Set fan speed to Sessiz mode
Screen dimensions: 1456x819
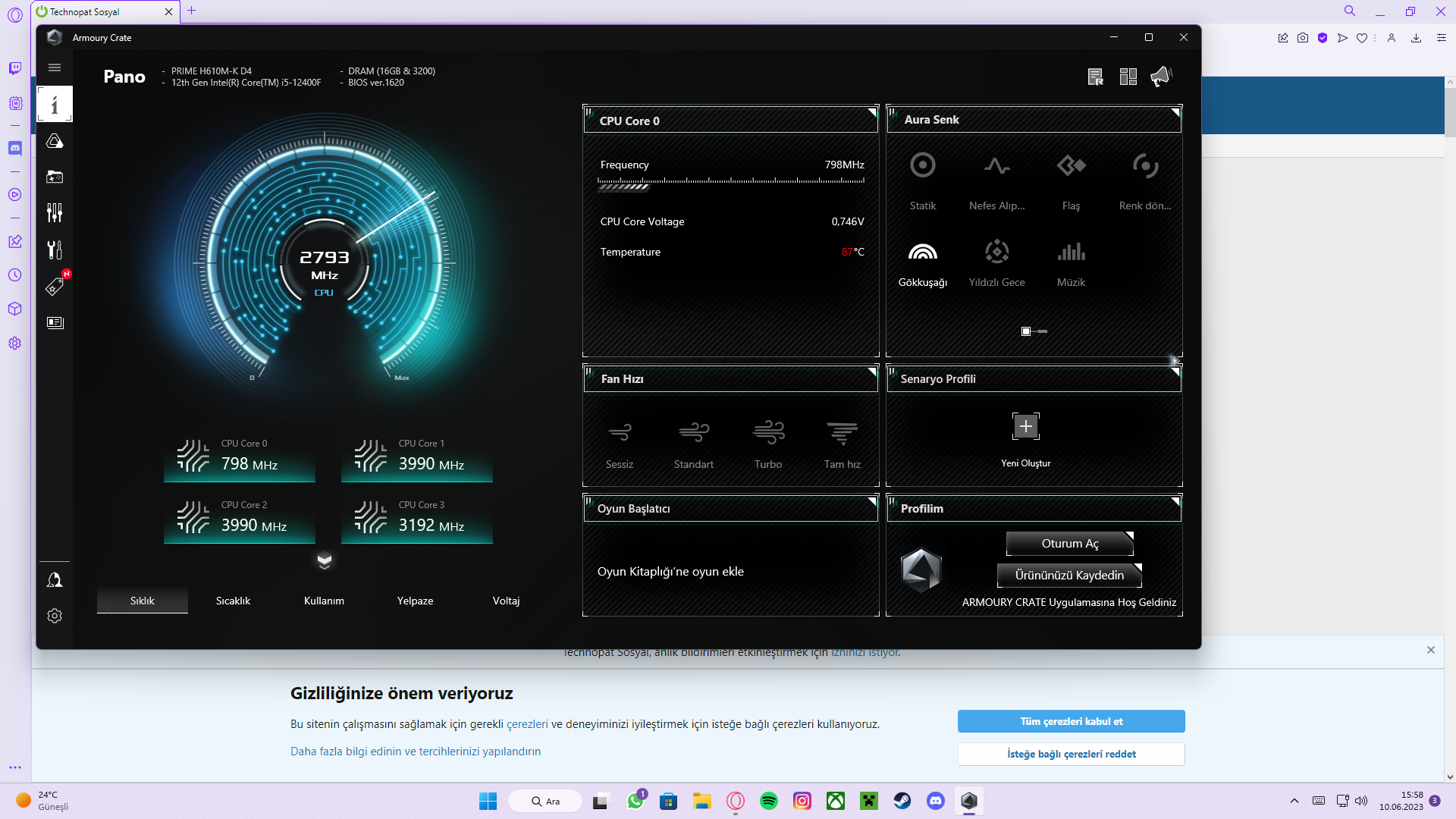[619, 433]
